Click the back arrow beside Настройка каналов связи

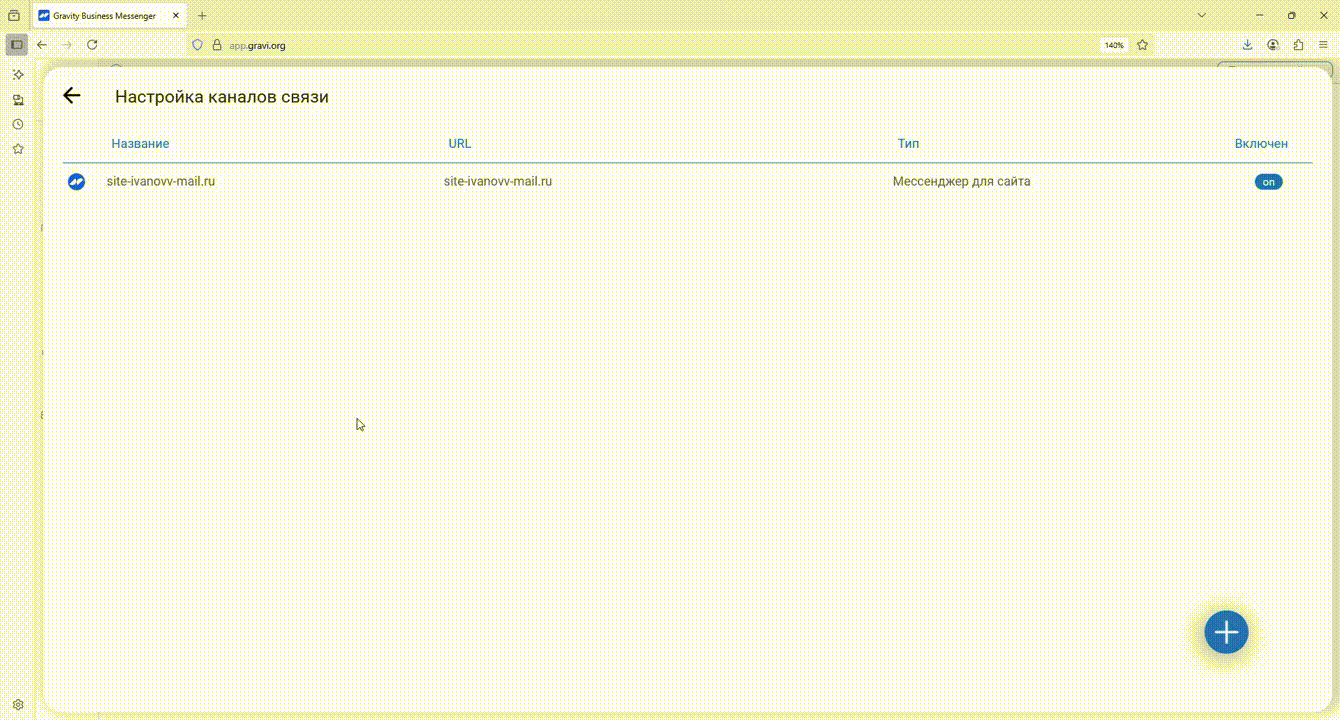point(71,96)
